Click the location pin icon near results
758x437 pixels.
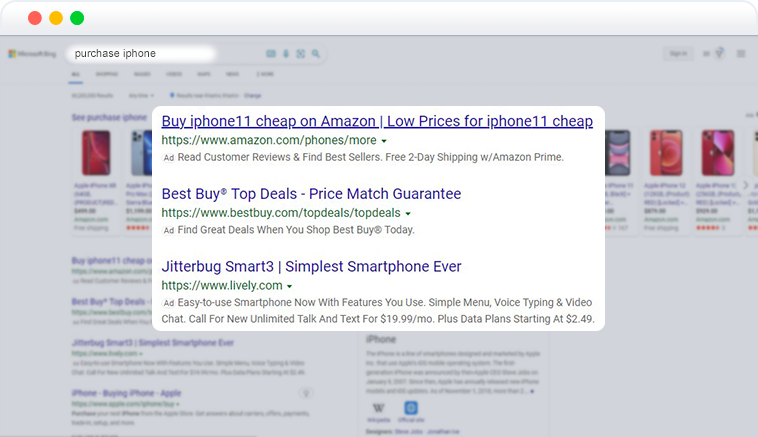pyautogui.click(x=172, y=95)
